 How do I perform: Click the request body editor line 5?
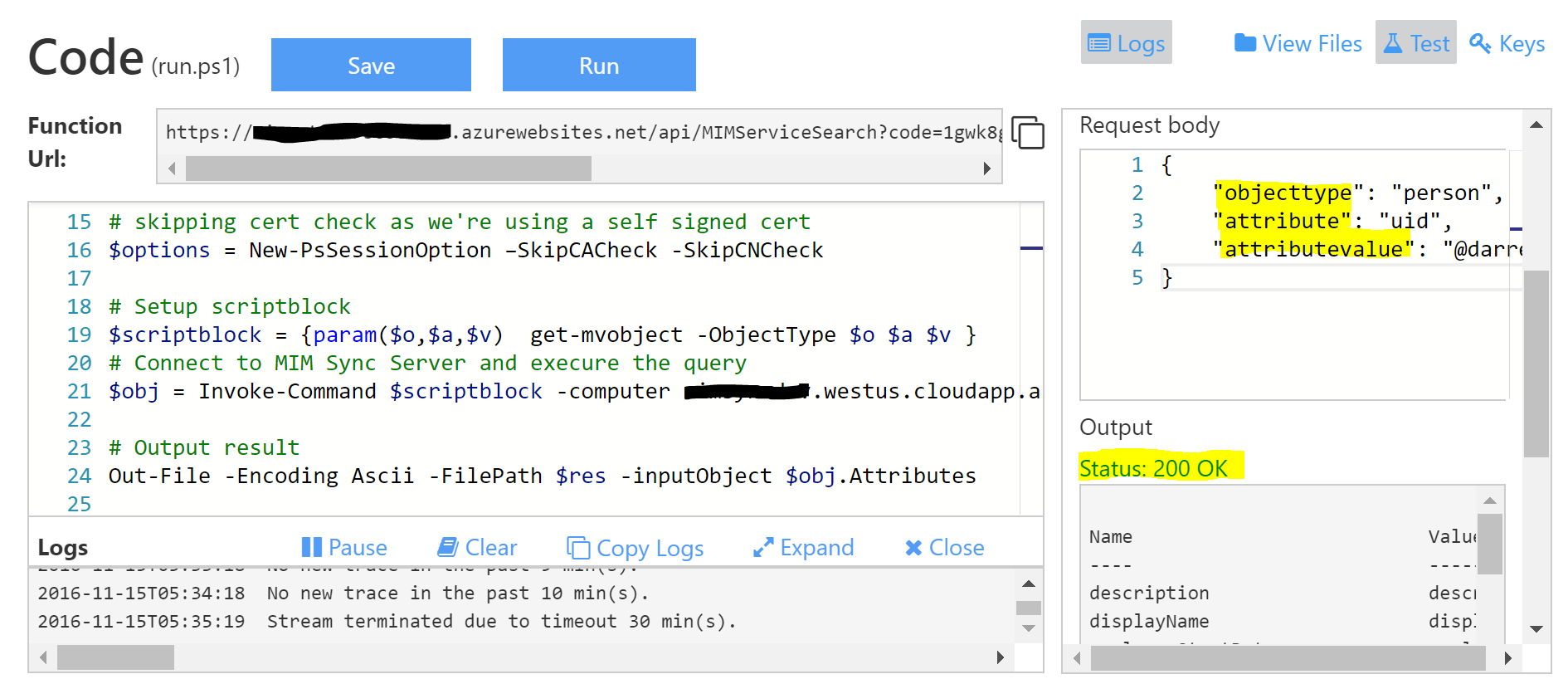(x=1327, y=277)
